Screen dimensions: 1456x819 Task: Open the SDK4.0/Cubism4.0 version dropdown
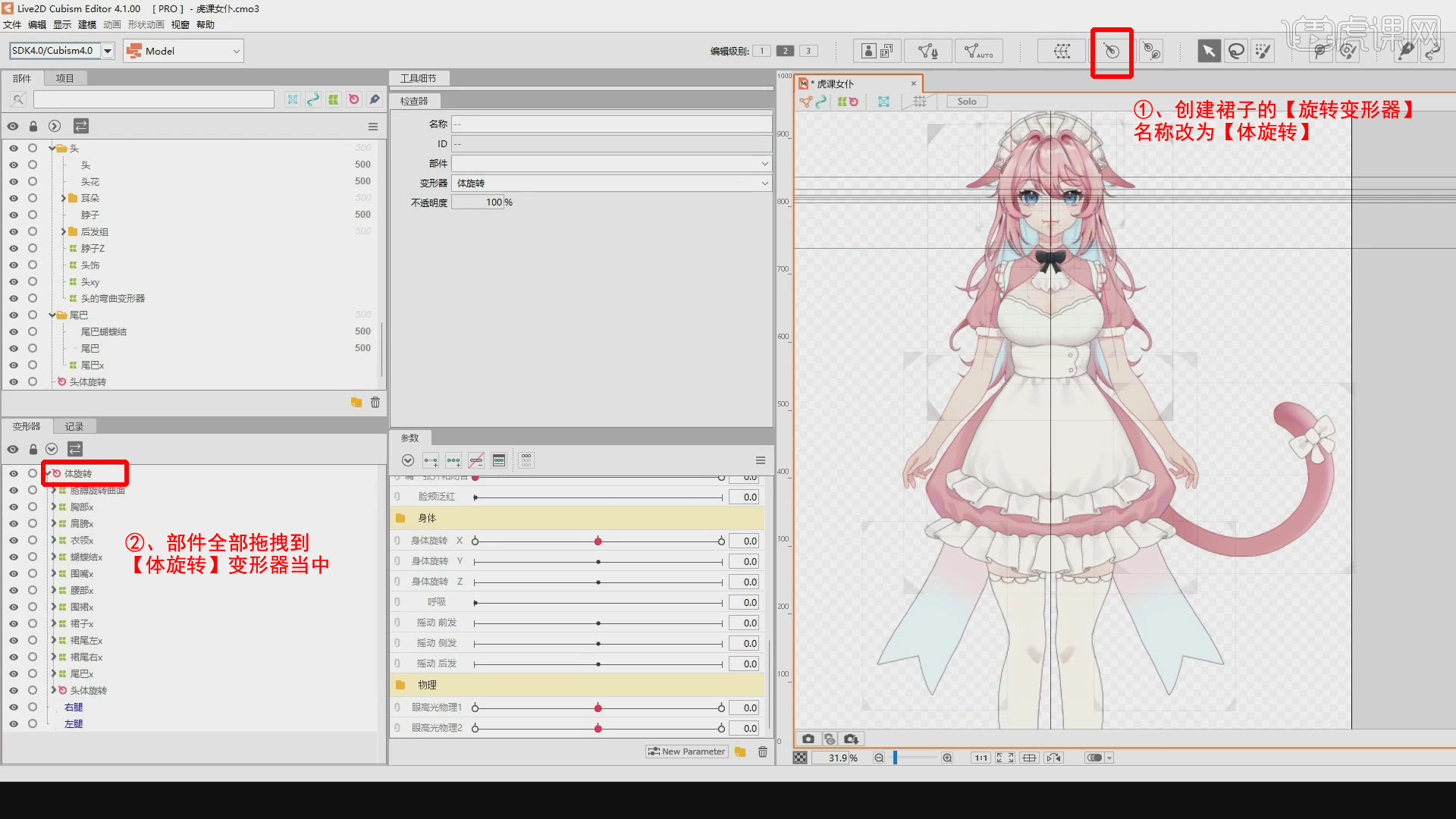click(x=108, y=51)
